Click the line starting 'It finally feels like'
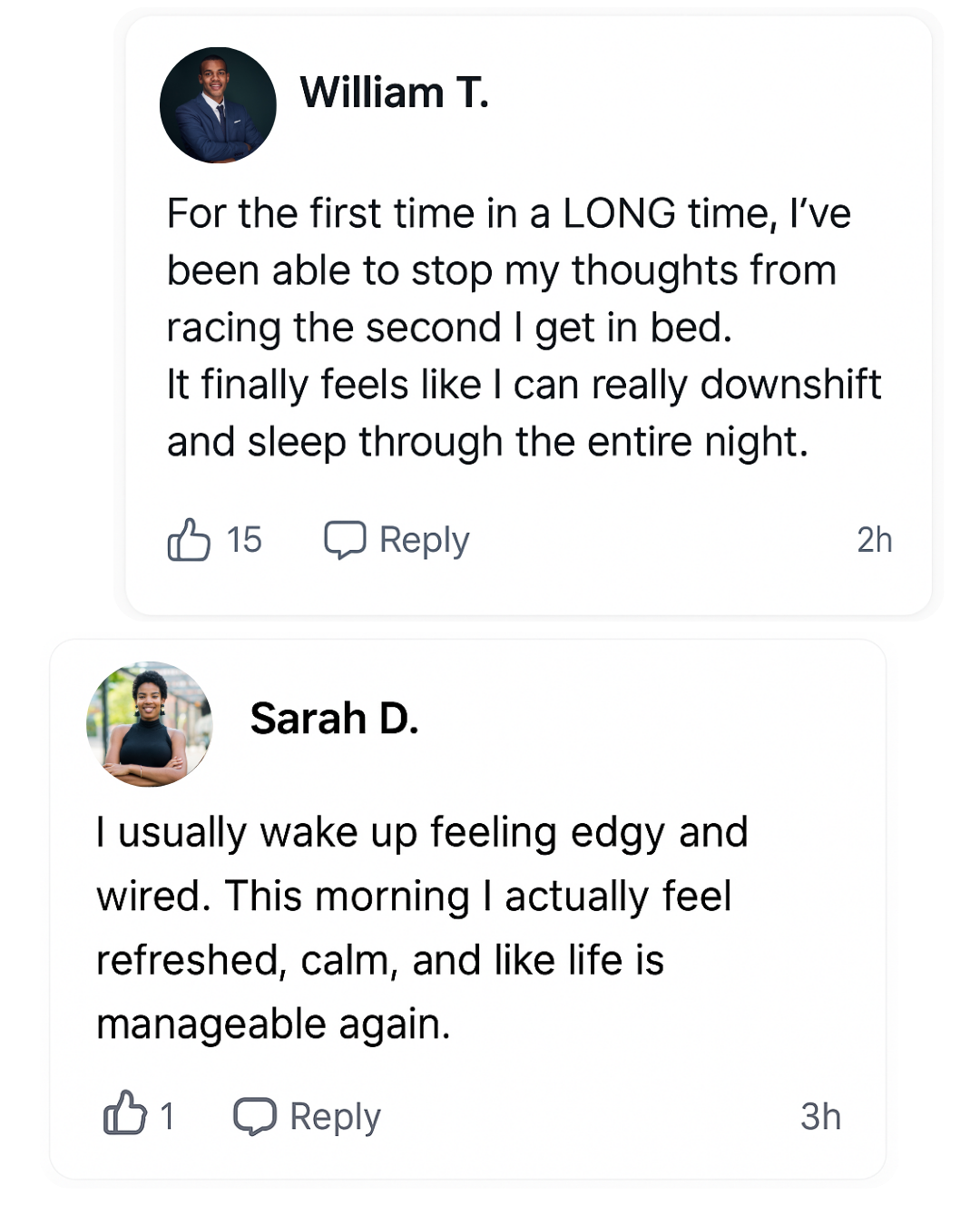 pyautogui.click(x=524, y=385)
